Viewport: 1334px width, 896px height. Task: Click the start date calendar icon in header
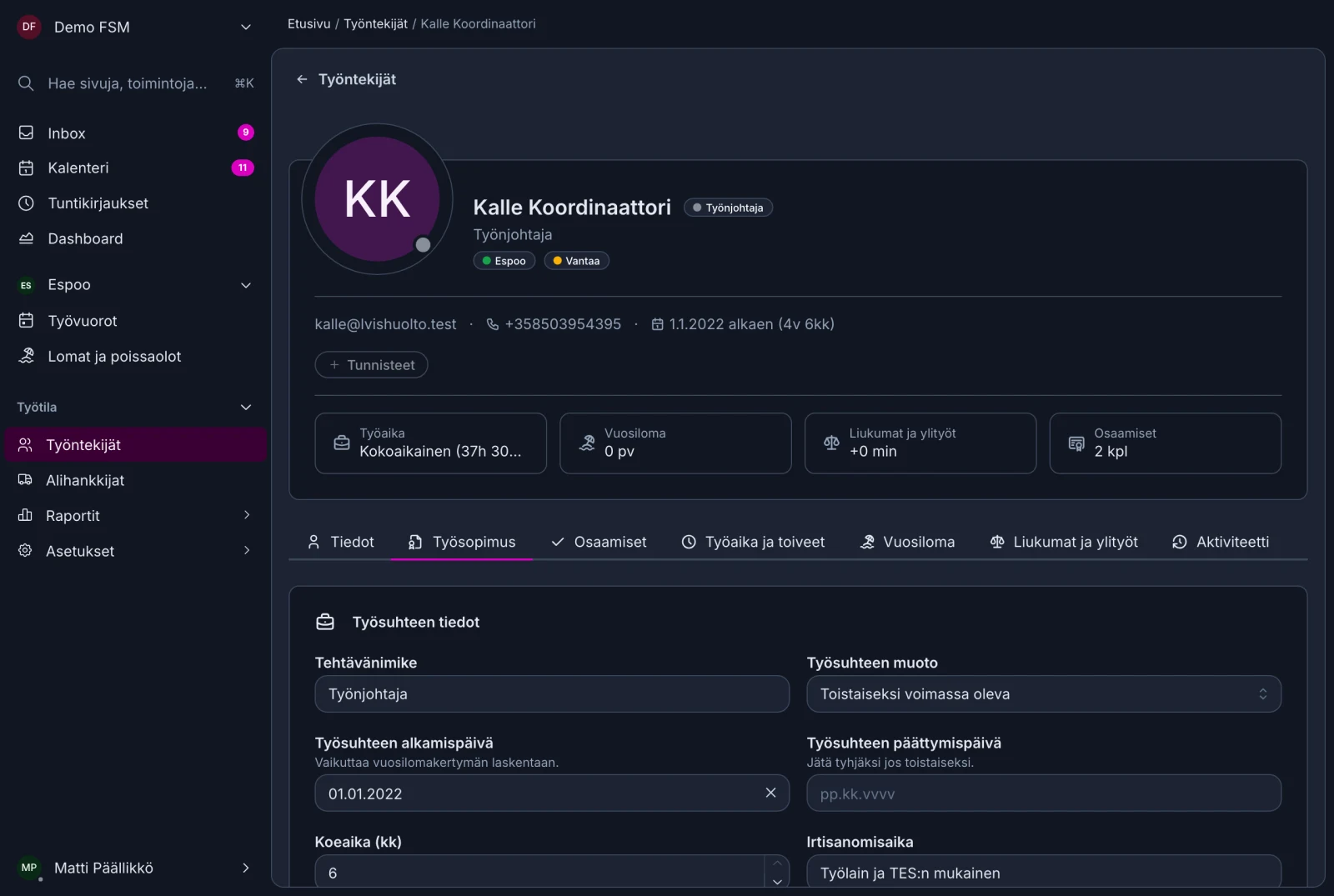click(x=657, y=324)
